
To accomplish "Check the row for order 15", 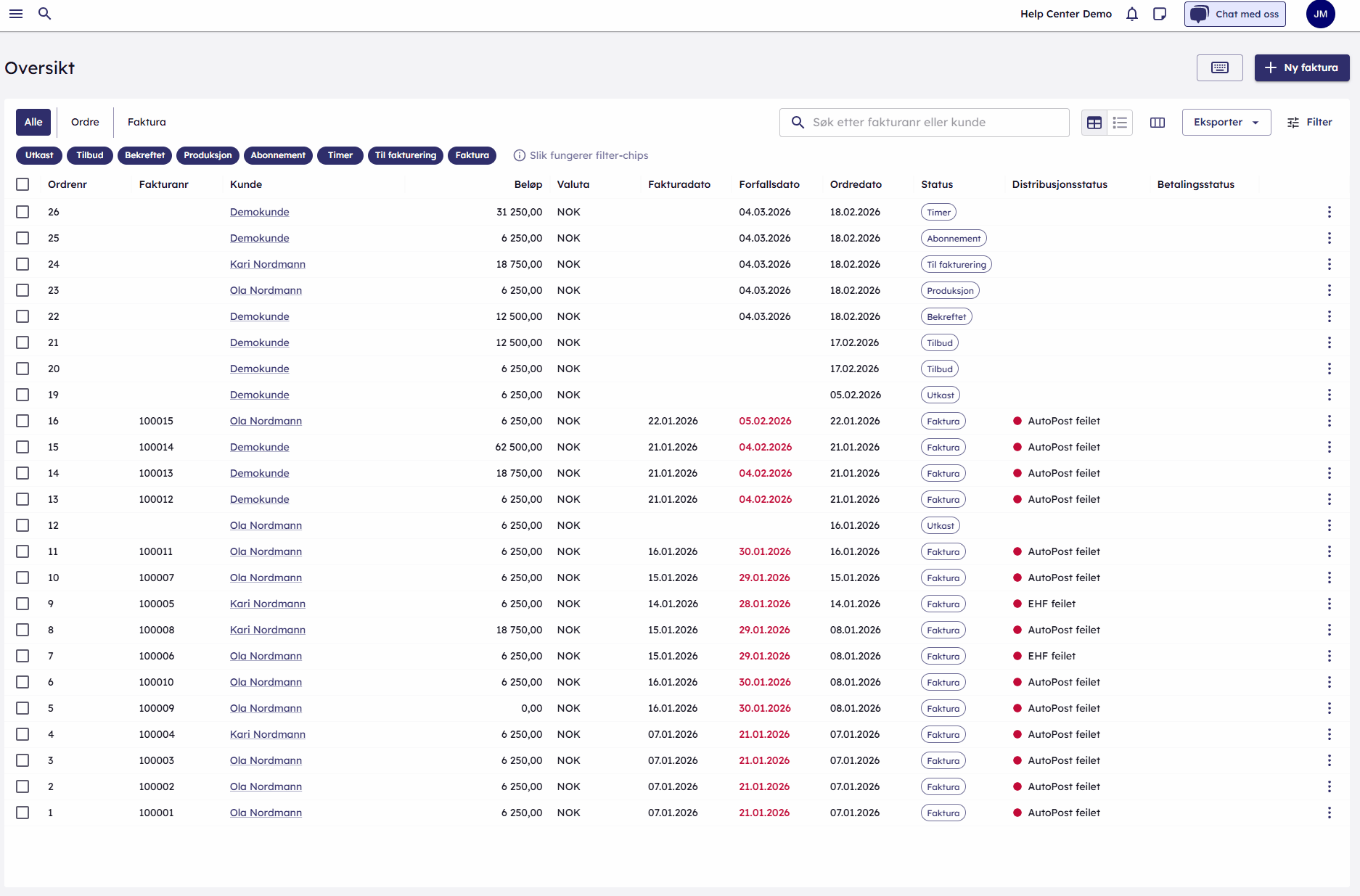I will click(x=22, y=447).
